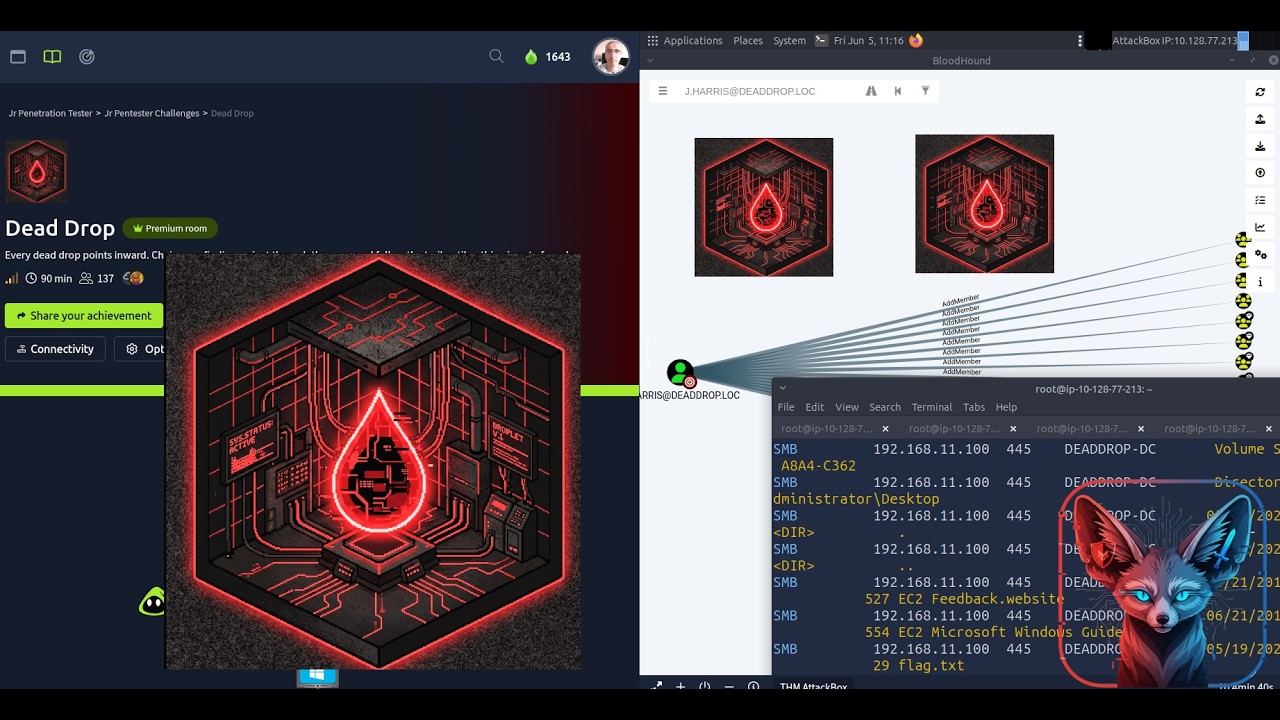Open user profile avatar
The height and width of the screenshot is (720, 1280).
tap(610, 57)
